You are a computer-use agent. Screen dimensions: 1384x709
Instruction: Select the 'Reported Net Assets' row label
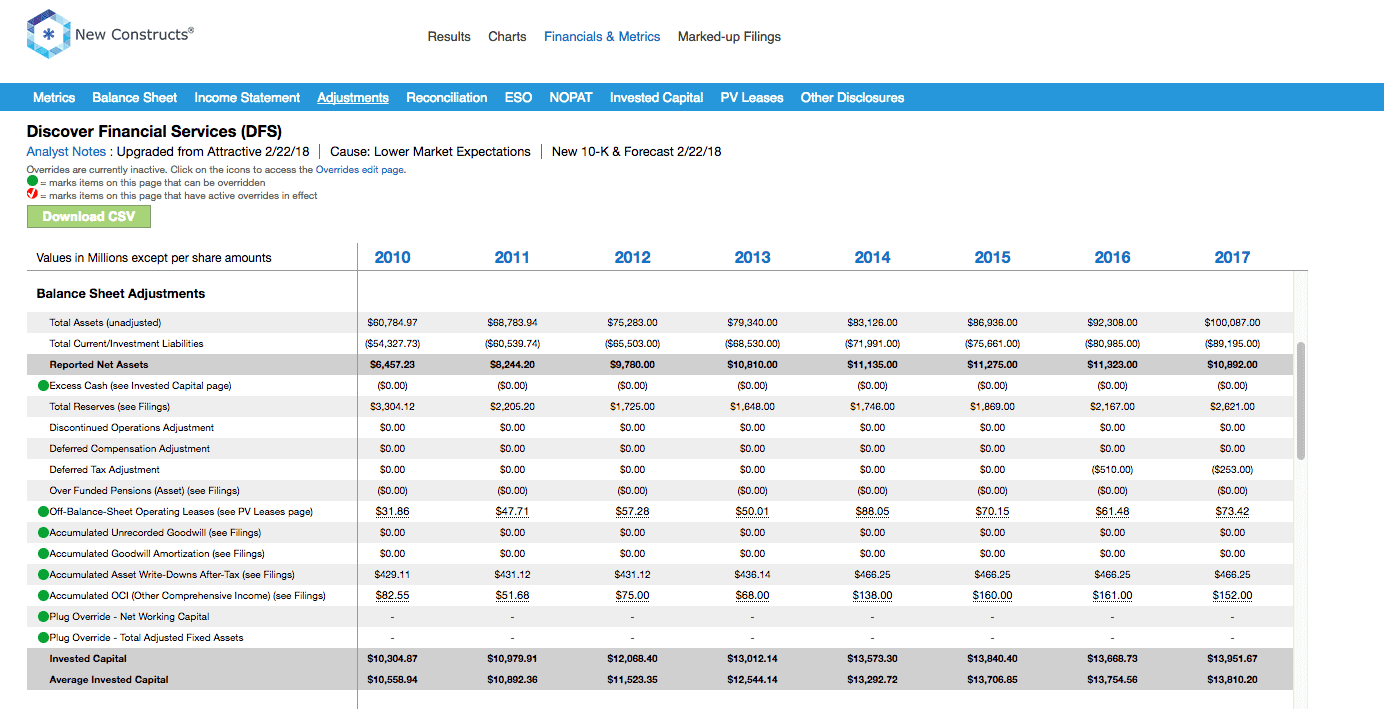(x=99, y=364)
